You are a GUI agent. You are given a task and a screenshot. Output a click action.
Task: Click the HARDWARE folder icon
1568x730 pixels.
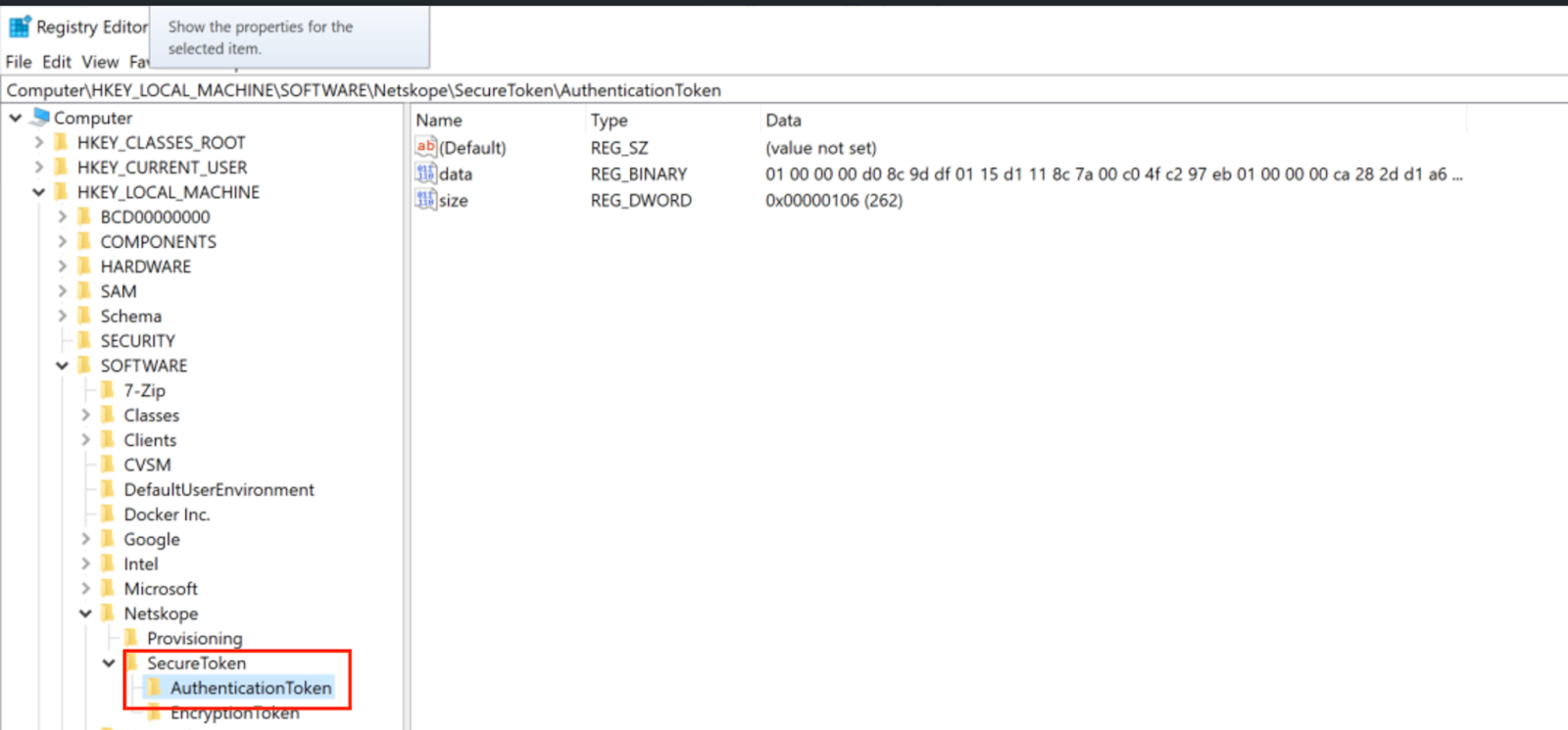pos(85,267)
